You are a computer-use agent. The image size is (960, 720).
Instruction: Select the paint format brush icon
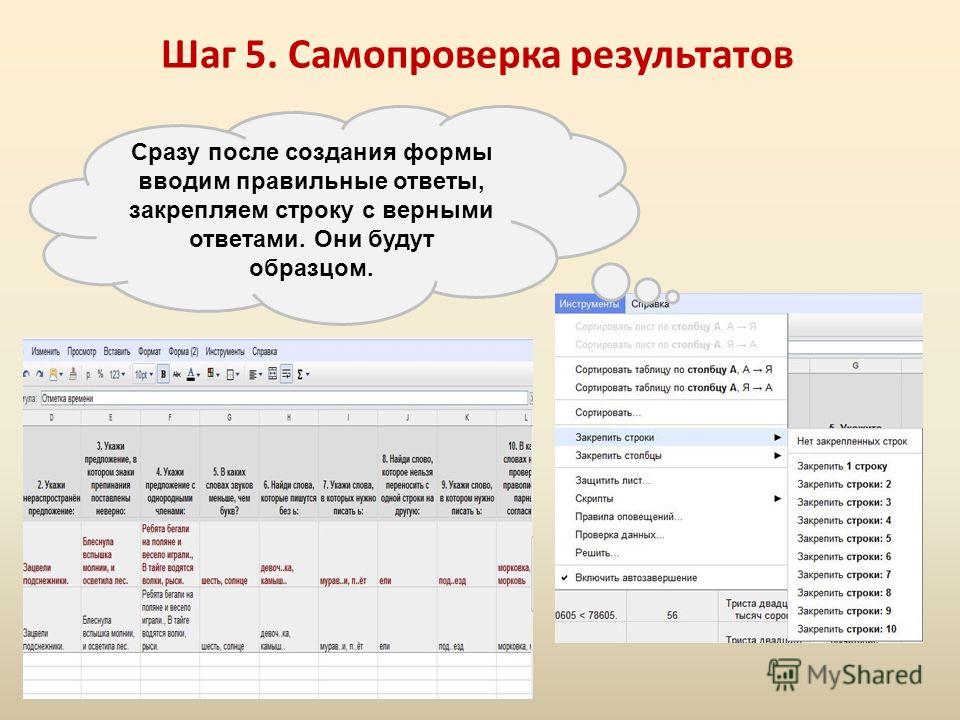point(73,374)
